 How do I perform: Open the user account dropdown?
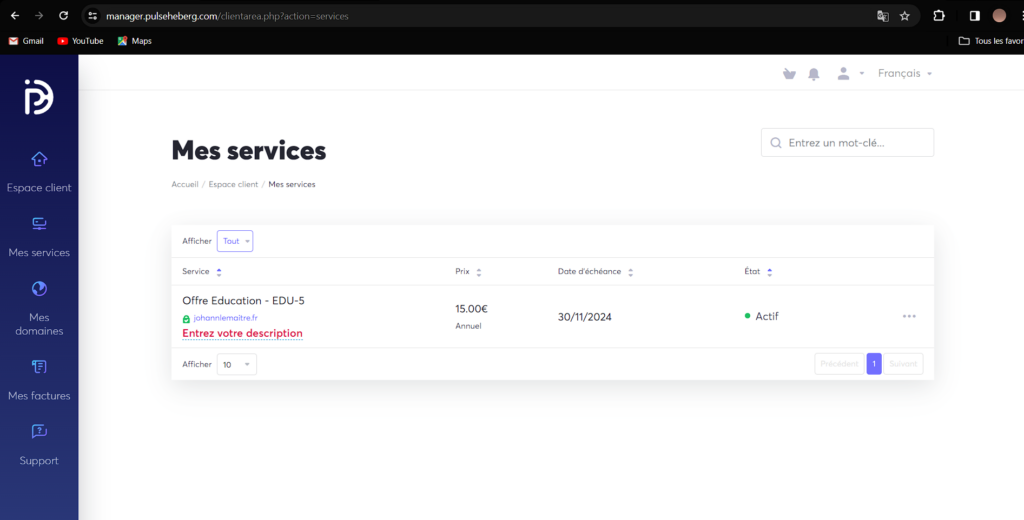point(849,74)
